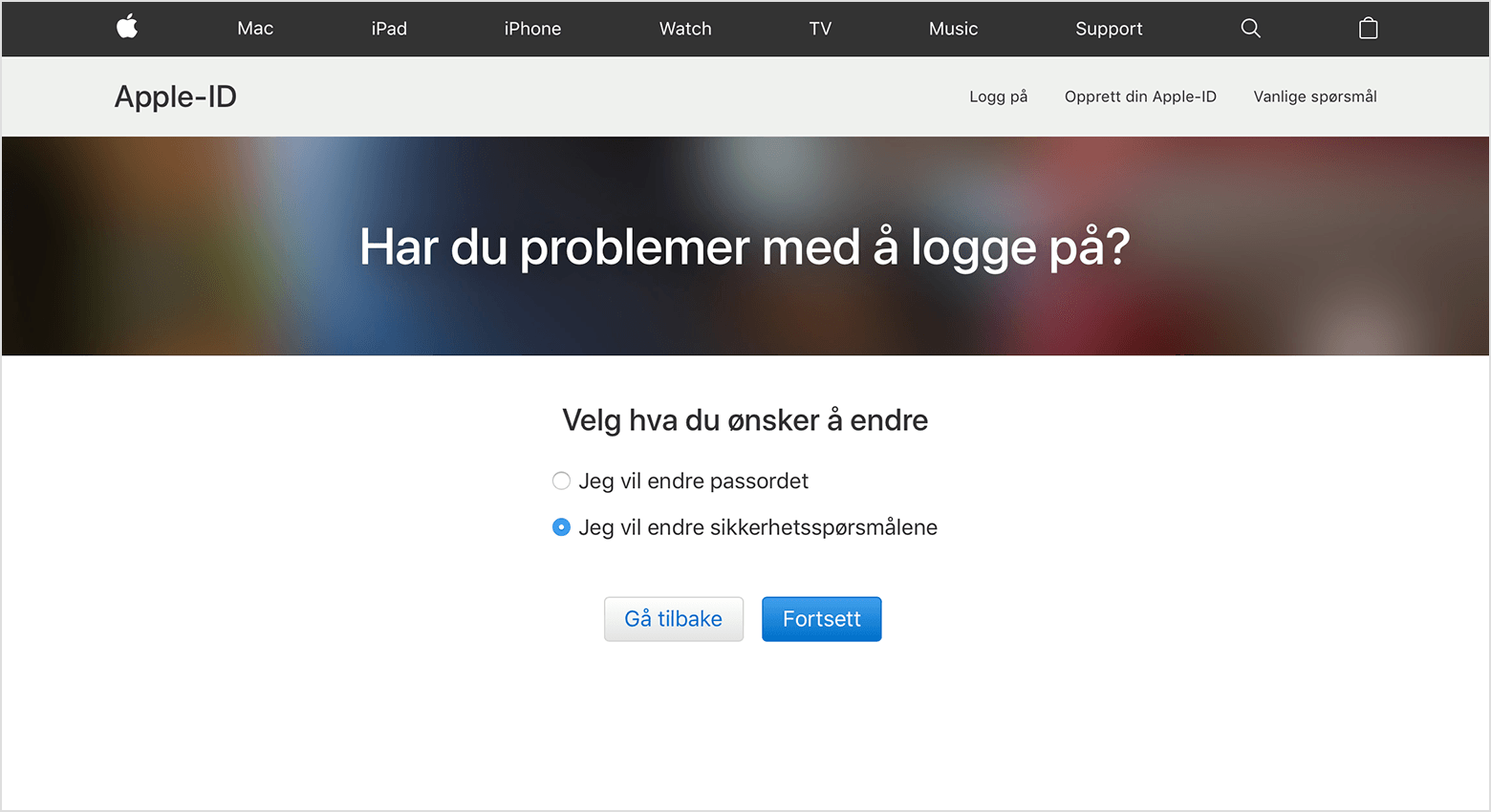Open 'Opprett din Apple-ID' link
This screenshot has width=1491, height=812.
1140,96
